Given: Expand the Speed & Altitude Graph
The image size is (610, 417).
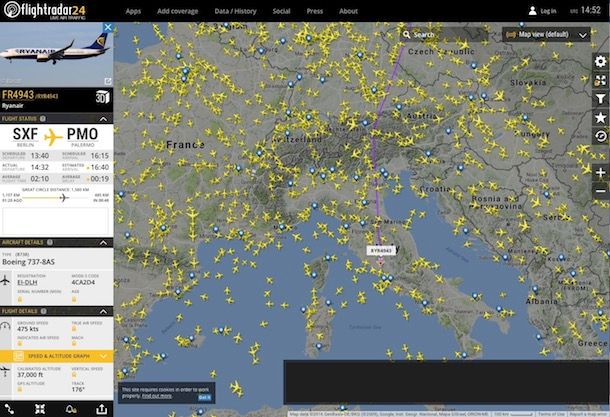Looking at the screenshot, I should pyautogui.click(x=56, y=356).
